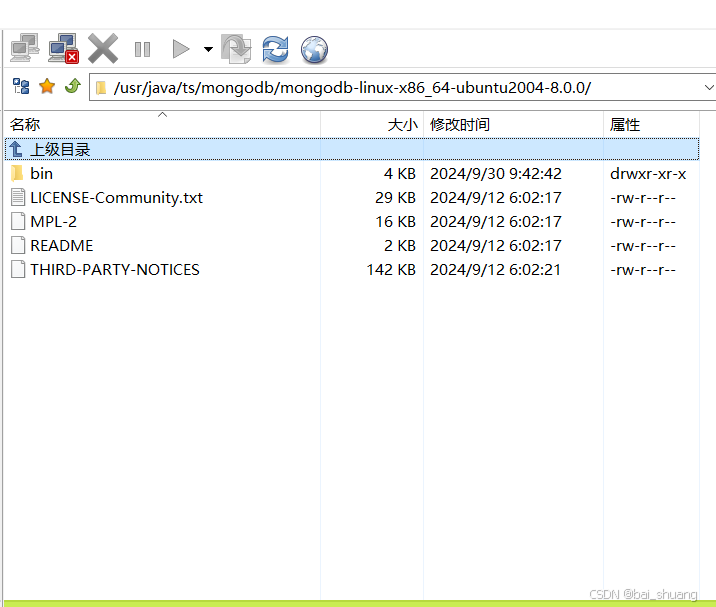
Task: Click the start transfer play icon
Action: click(181, 49)
